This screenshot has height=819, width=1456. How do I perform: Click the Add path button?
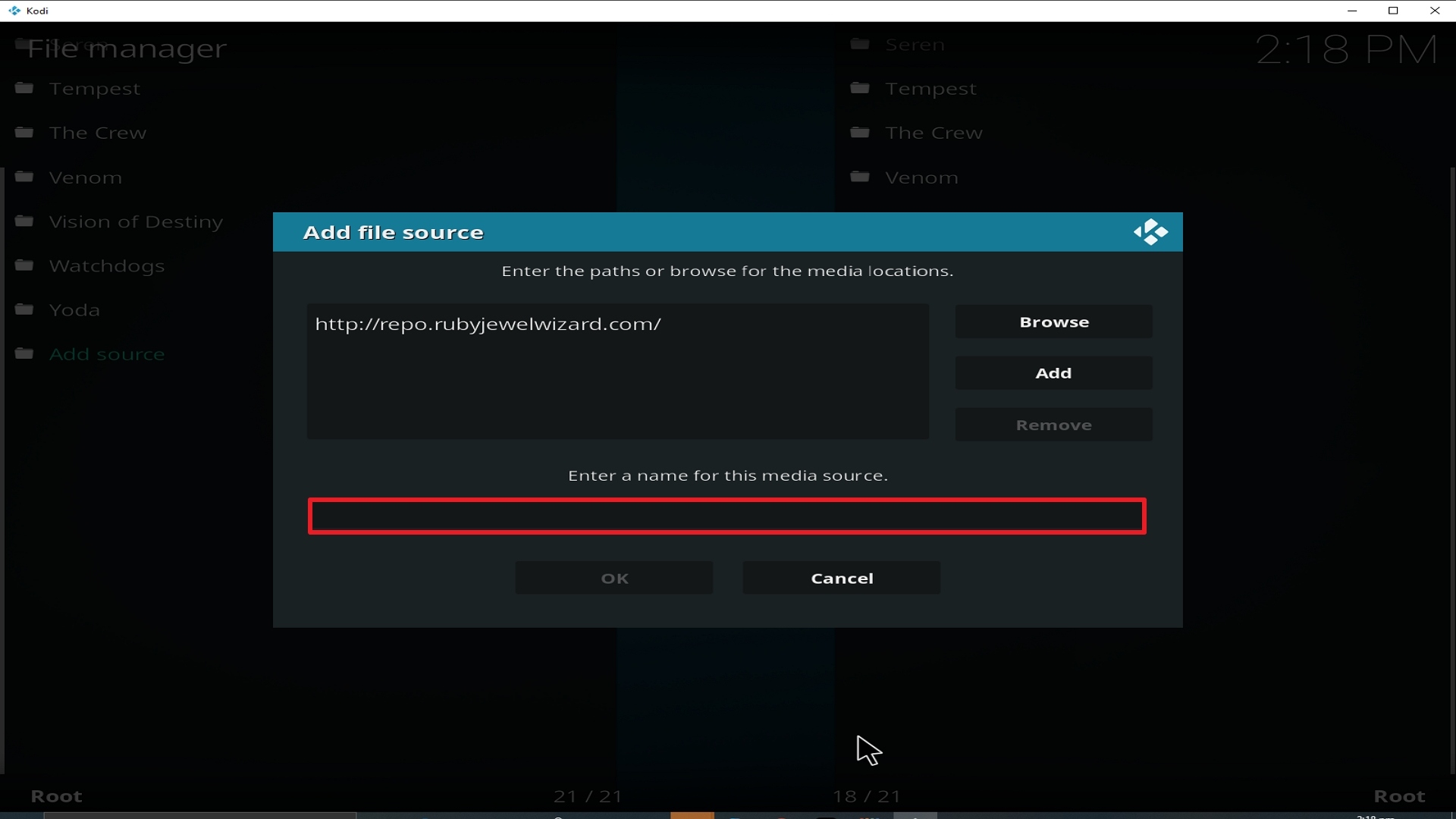(1053, 373)
